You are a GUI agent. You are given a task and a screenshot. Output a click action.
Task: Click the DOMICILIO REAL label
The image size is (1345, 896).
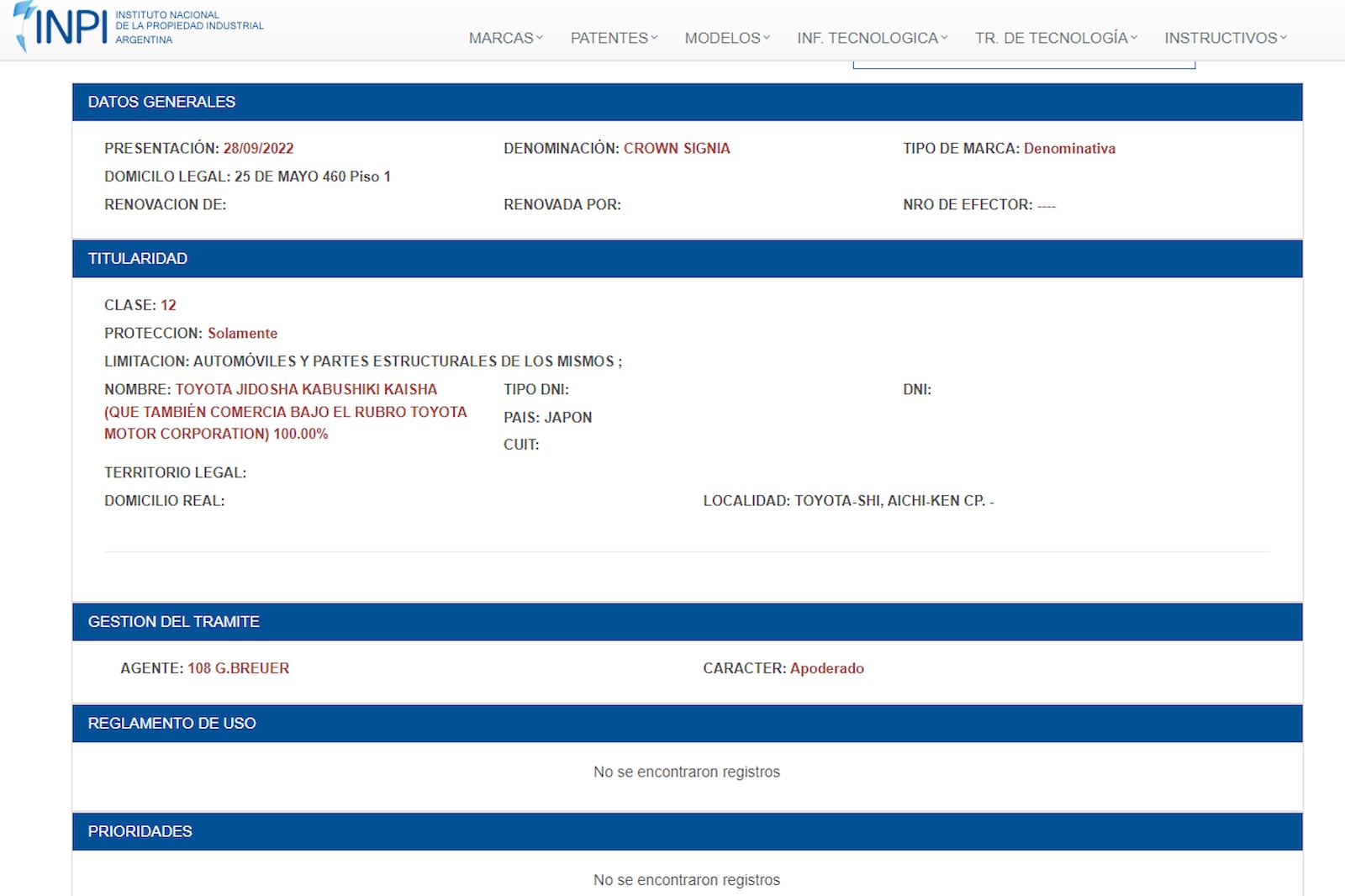coord(165,500)
